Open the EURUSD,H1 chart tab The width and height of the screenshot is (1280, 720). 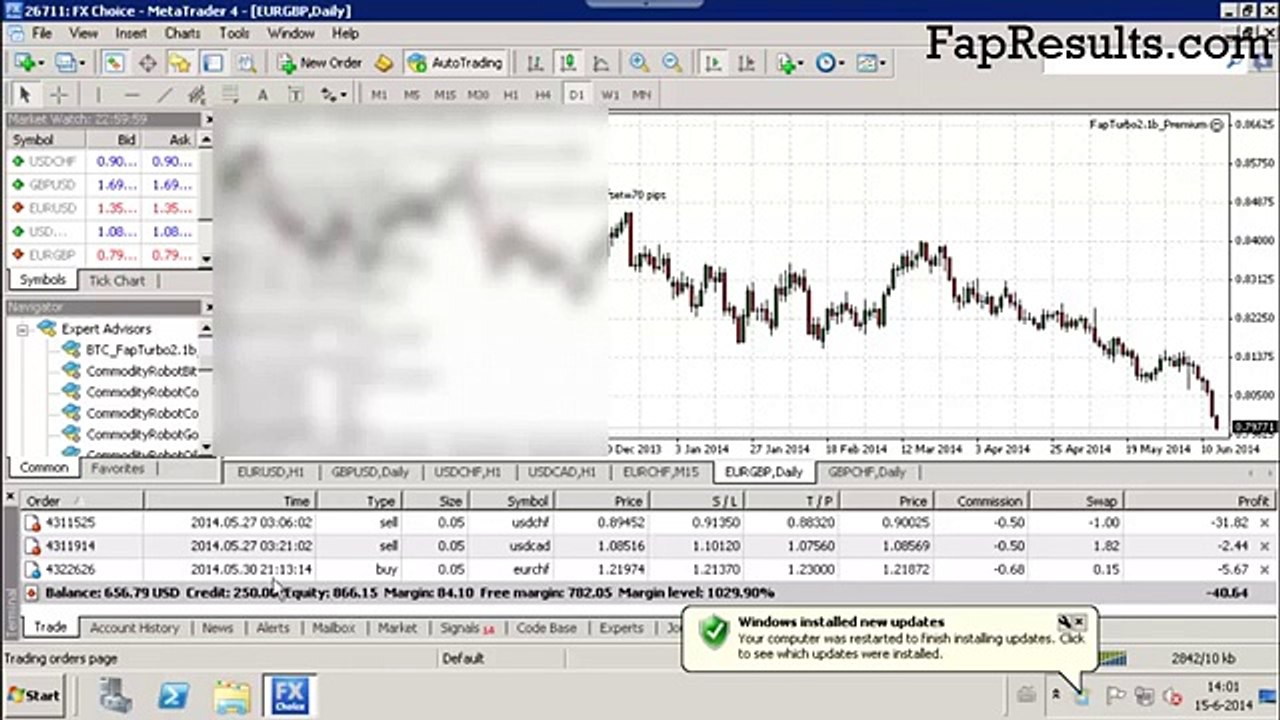point(271,472)
